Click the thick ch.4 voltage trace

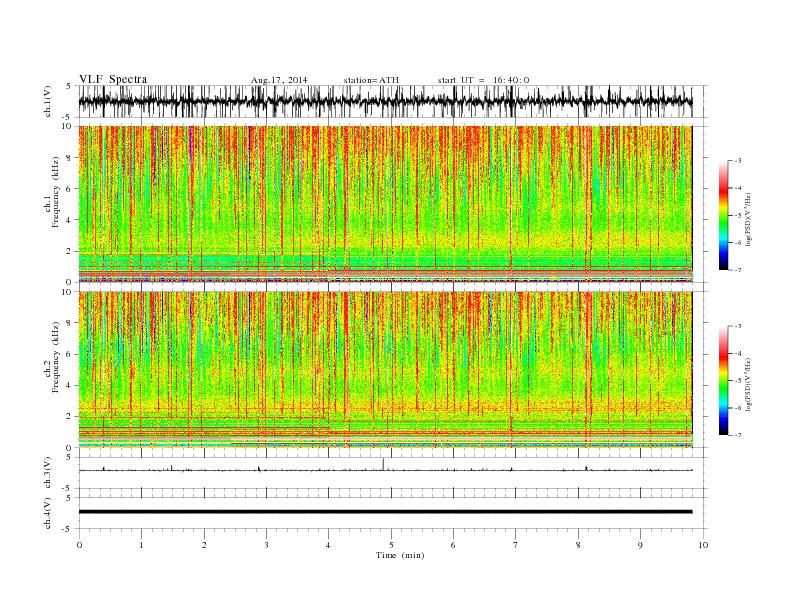(385, 512)
